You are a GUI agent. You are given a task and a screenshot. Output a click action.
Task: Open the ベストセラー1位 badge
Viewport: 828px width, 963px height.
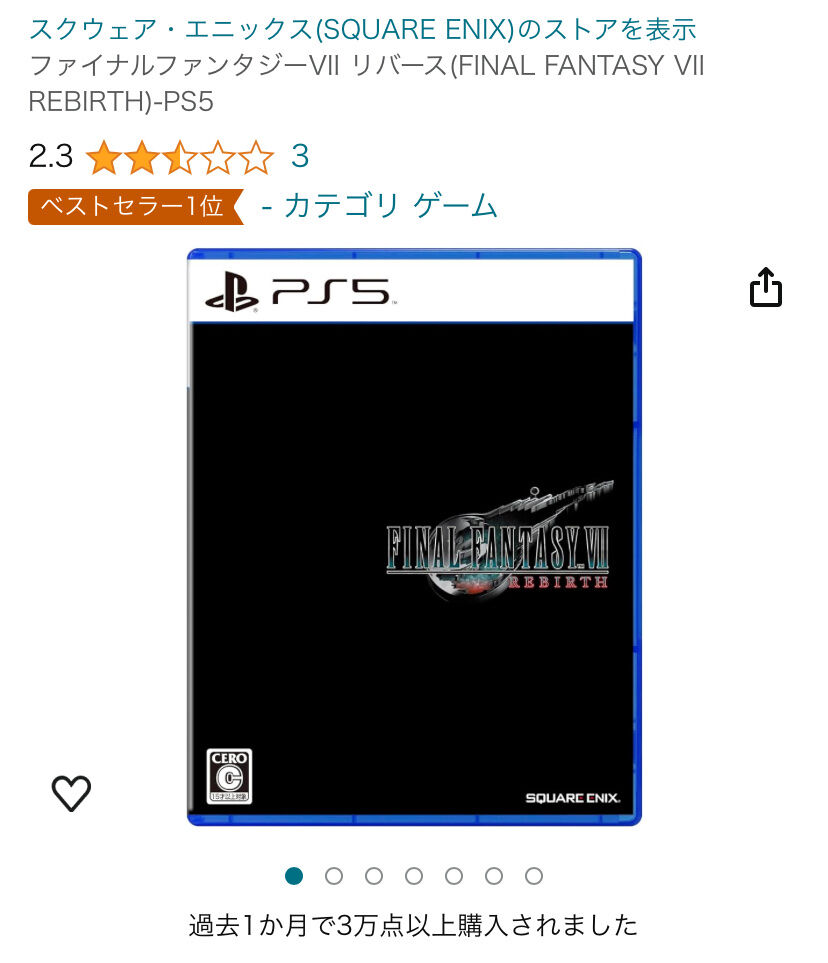pyautogui.click(x=136, y=206)
